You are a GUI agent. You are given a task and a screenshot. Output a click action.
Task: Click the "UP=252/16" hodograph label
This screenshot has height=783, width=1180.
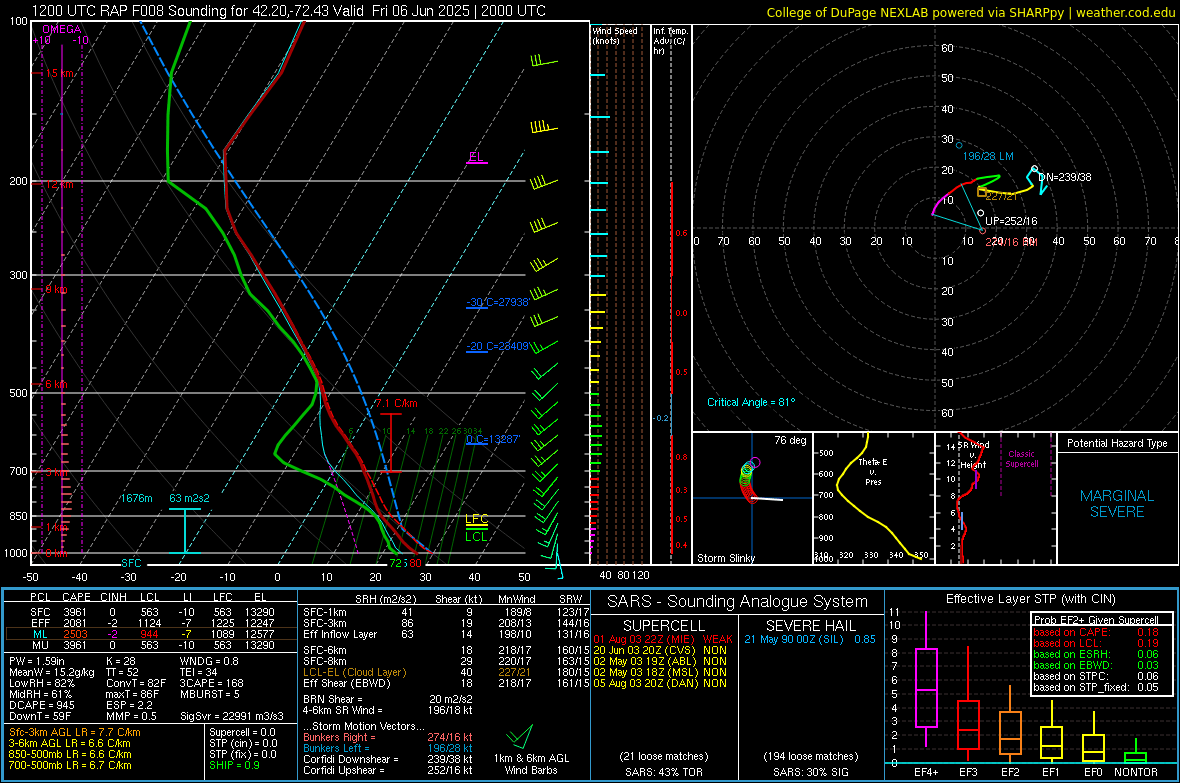pos(1011,221)
